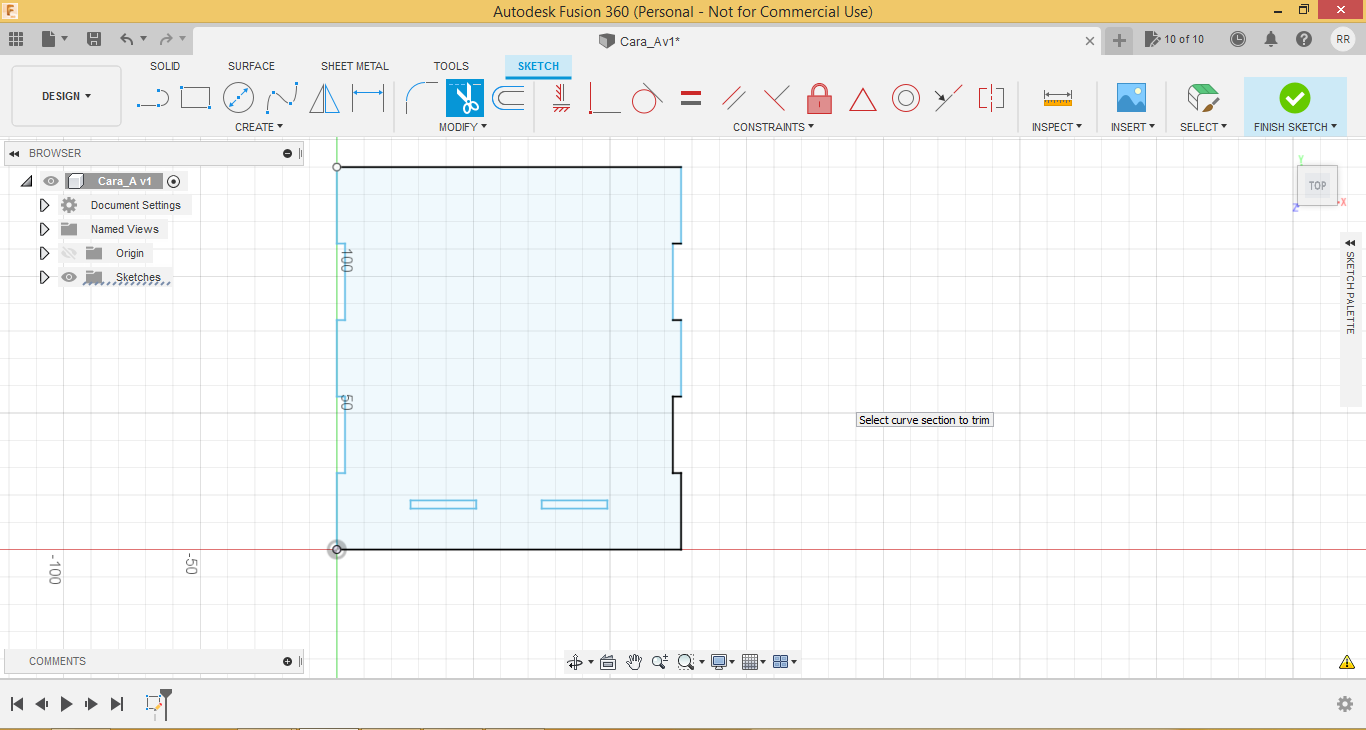Apply the Fix/Unfix lock constraint
The height and width of the screenshot is (730, 1366).
[820, 98]
